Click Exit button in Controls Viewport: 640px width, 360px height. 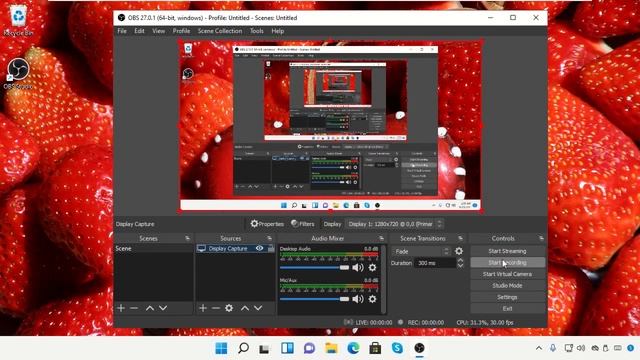pyautogui.click(x=507, y=308)
